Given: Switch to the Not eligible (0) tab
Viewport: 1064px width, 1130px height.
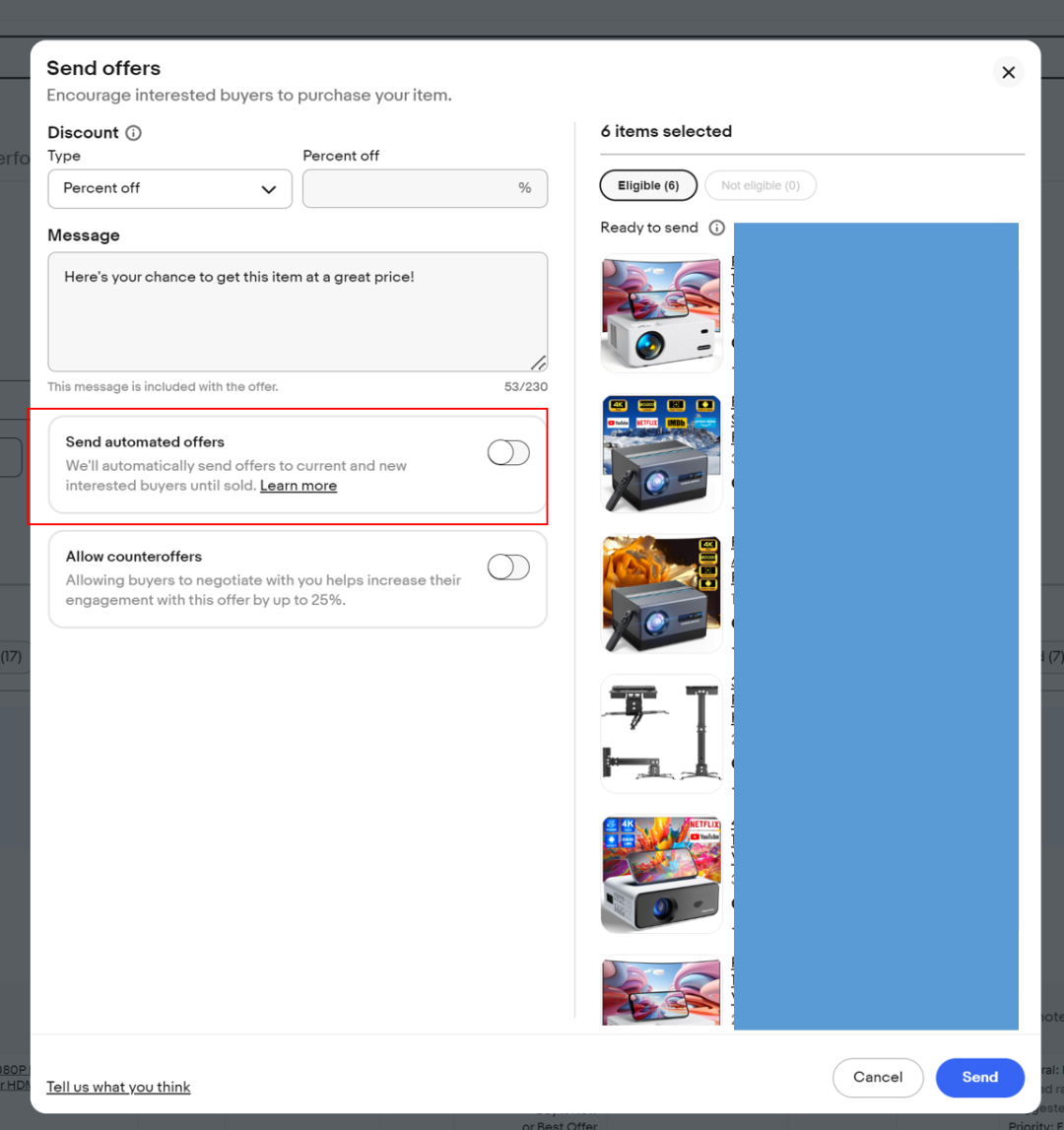Looking at the screenshot, I should [761, 185].
